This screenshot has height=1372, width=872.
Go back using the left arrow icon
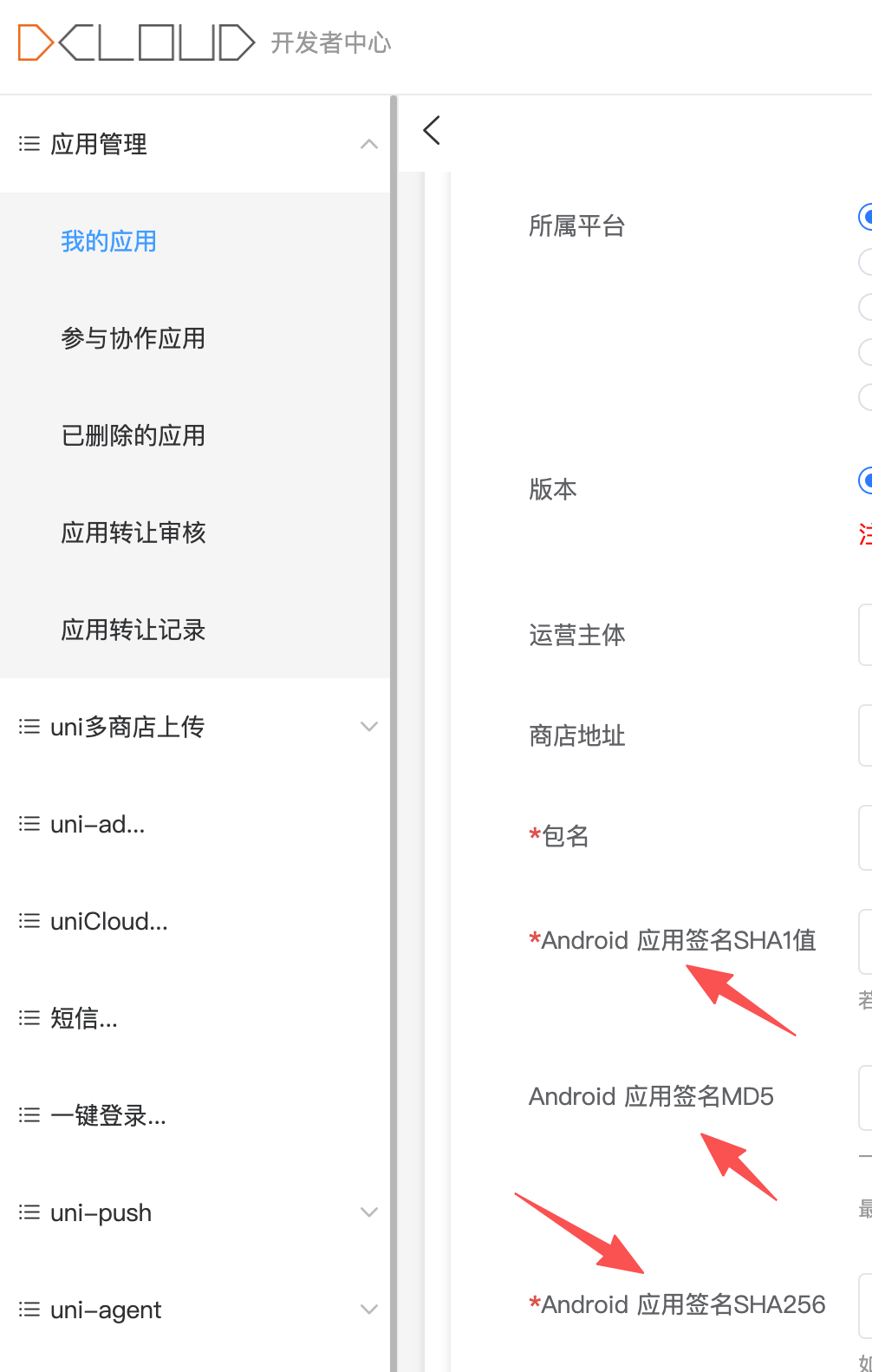coord(432,130)
